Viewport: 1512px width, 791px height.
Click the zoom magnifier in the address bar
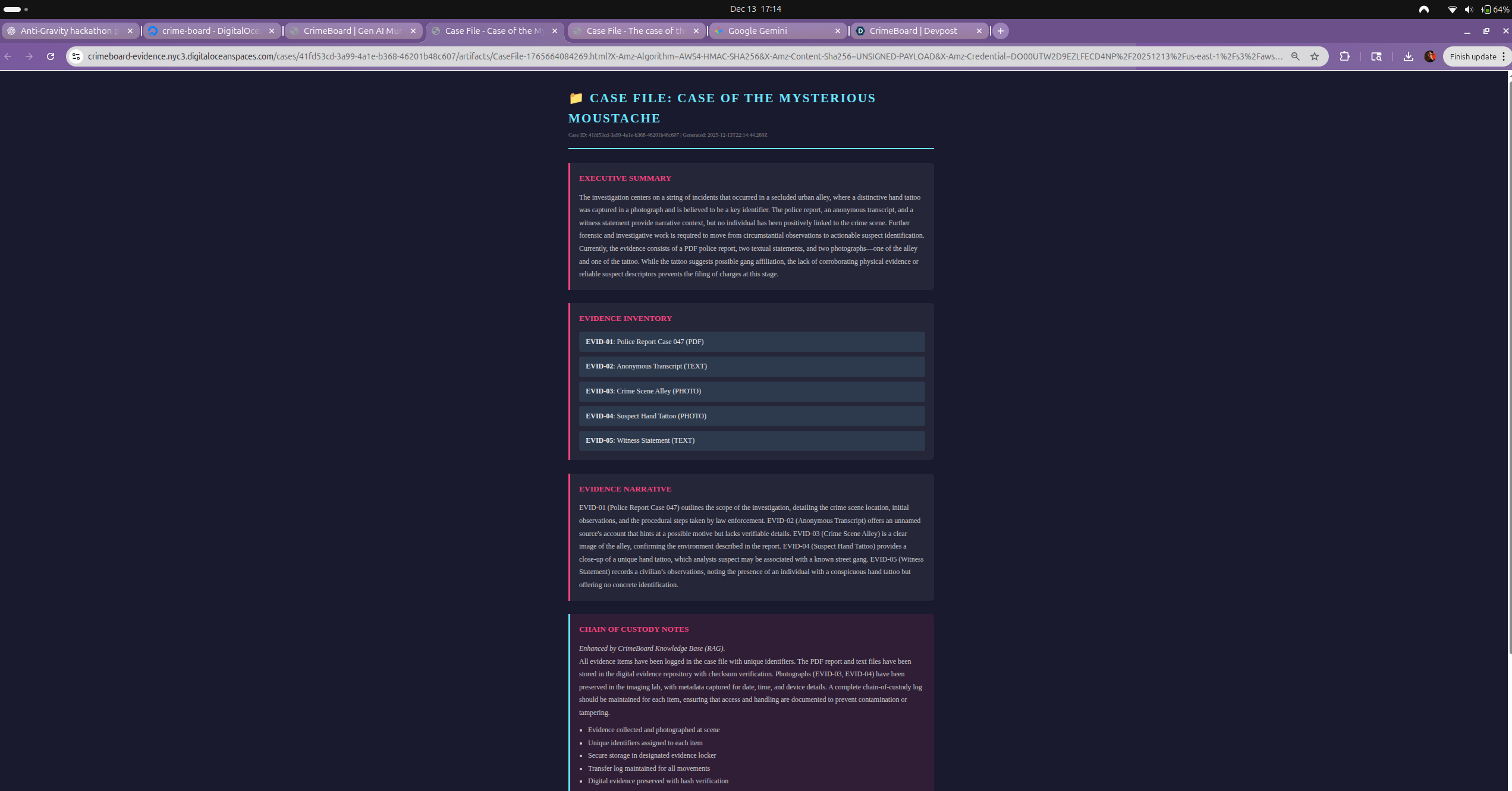(x=1295, y=56)
